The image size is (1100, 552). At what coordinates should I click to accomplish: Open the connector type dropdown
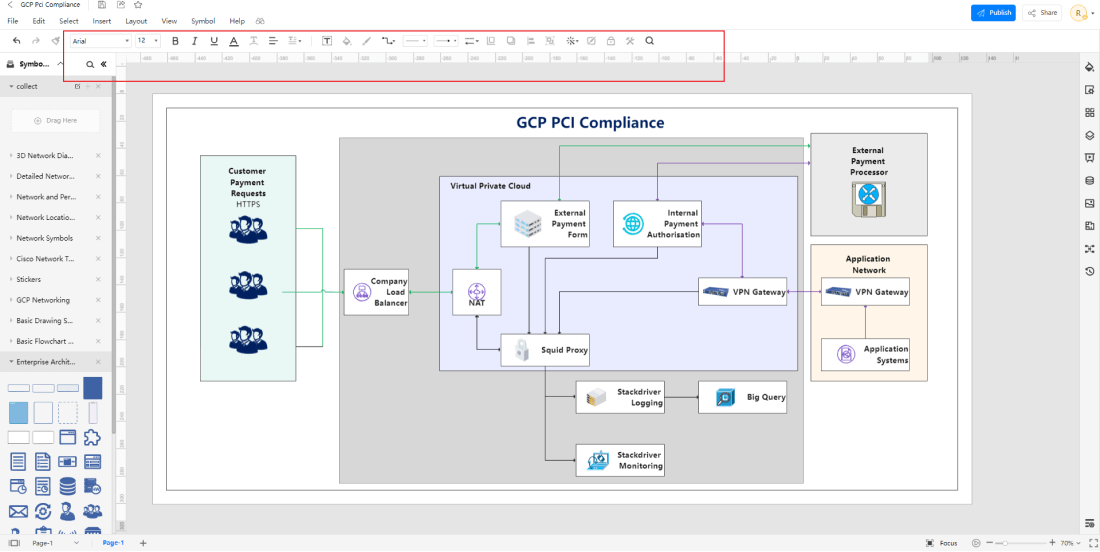coord(388,41)
